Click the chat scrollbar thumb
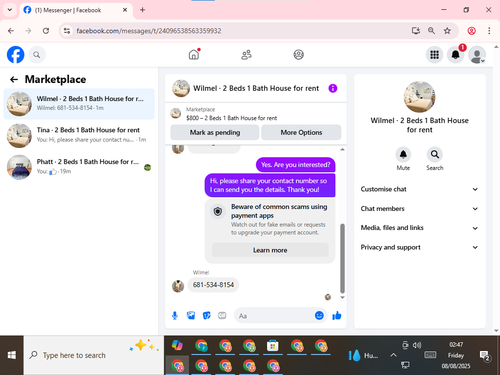Viewport: 500px width, 375px height. point(342,258)
